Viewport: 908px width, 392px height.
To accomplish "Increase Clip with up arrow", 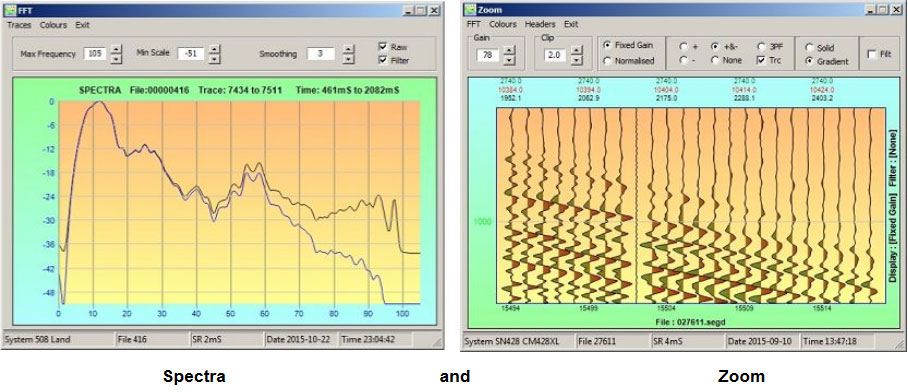I will 576,50.
